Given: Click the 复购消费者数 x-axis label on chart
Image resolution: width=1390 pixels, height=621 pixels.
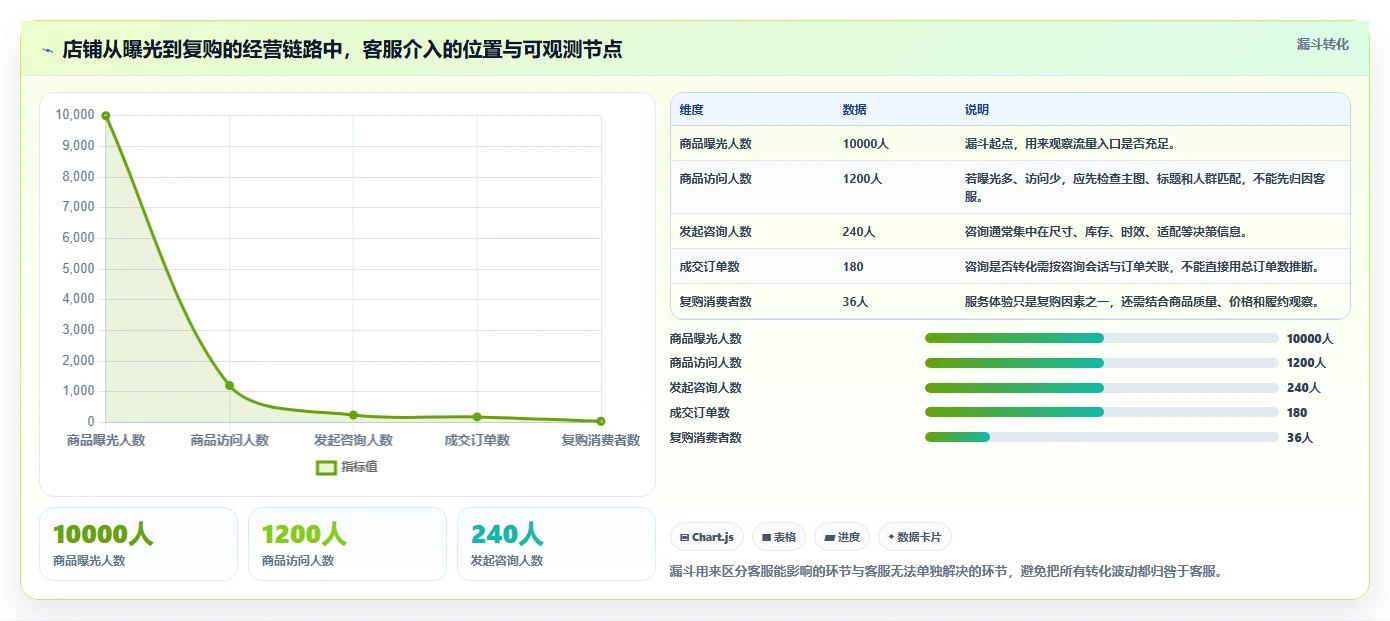Looking at the screenshot, I should click(601, 440).
